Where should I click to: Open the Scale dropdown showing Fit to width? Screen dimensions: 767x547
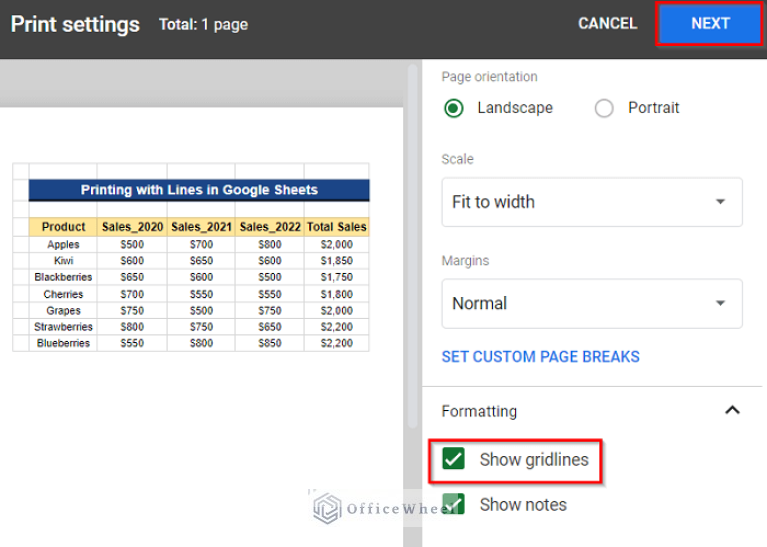coord(591,202)
